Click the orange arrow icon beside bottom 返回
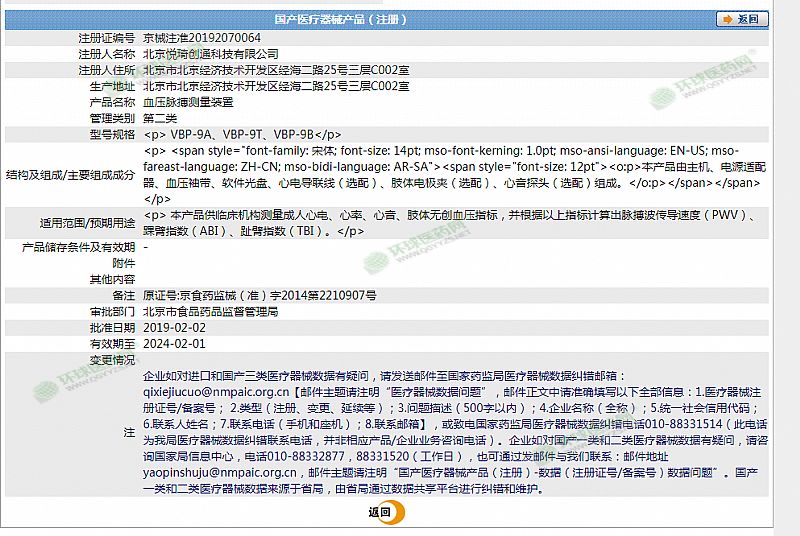 point(397,512)
